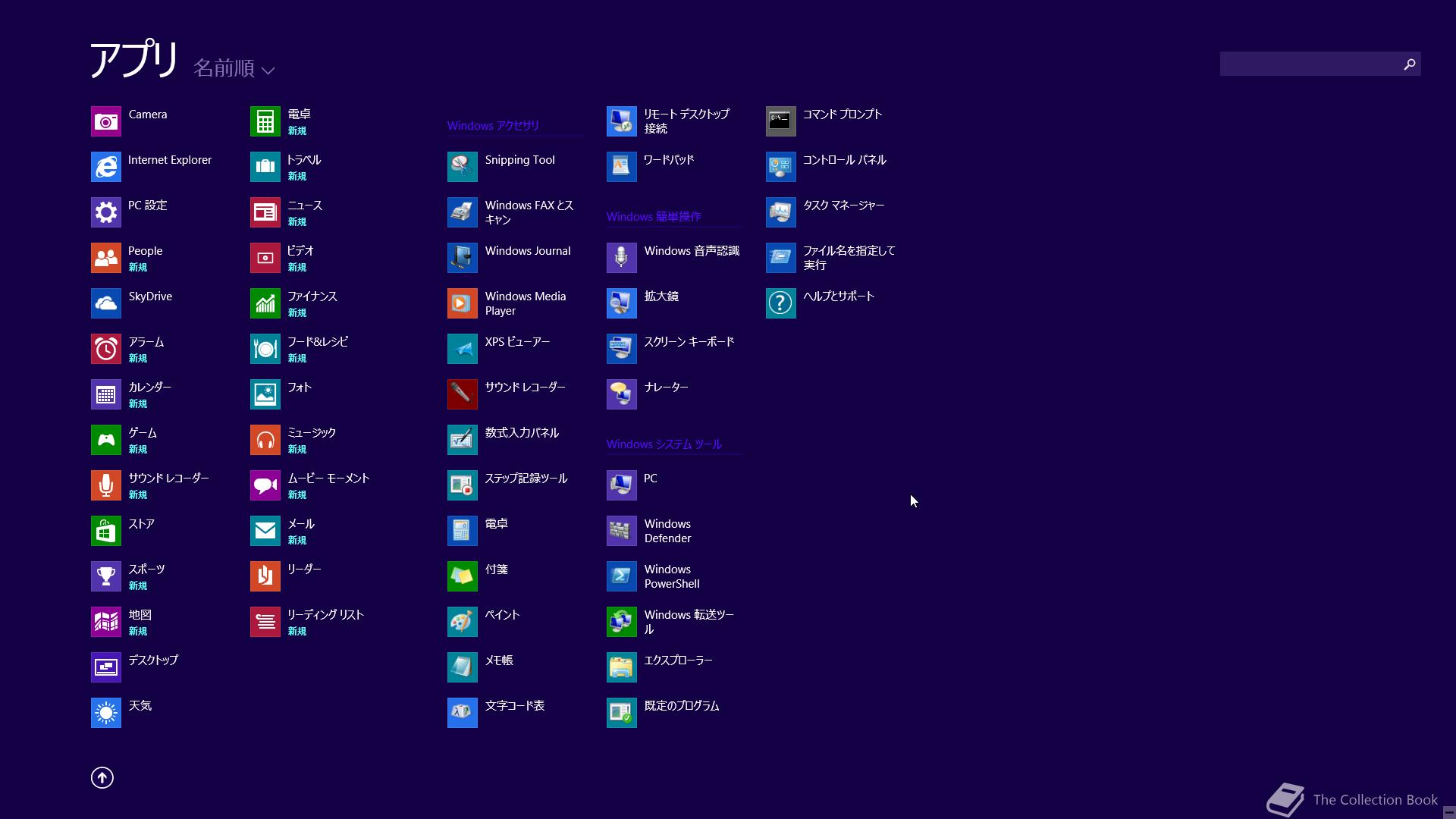This screenshot has width=1456, height=819.
Task: Open タスク マネージャー icon
Action: pyautogui.click(x=781, y=212)
